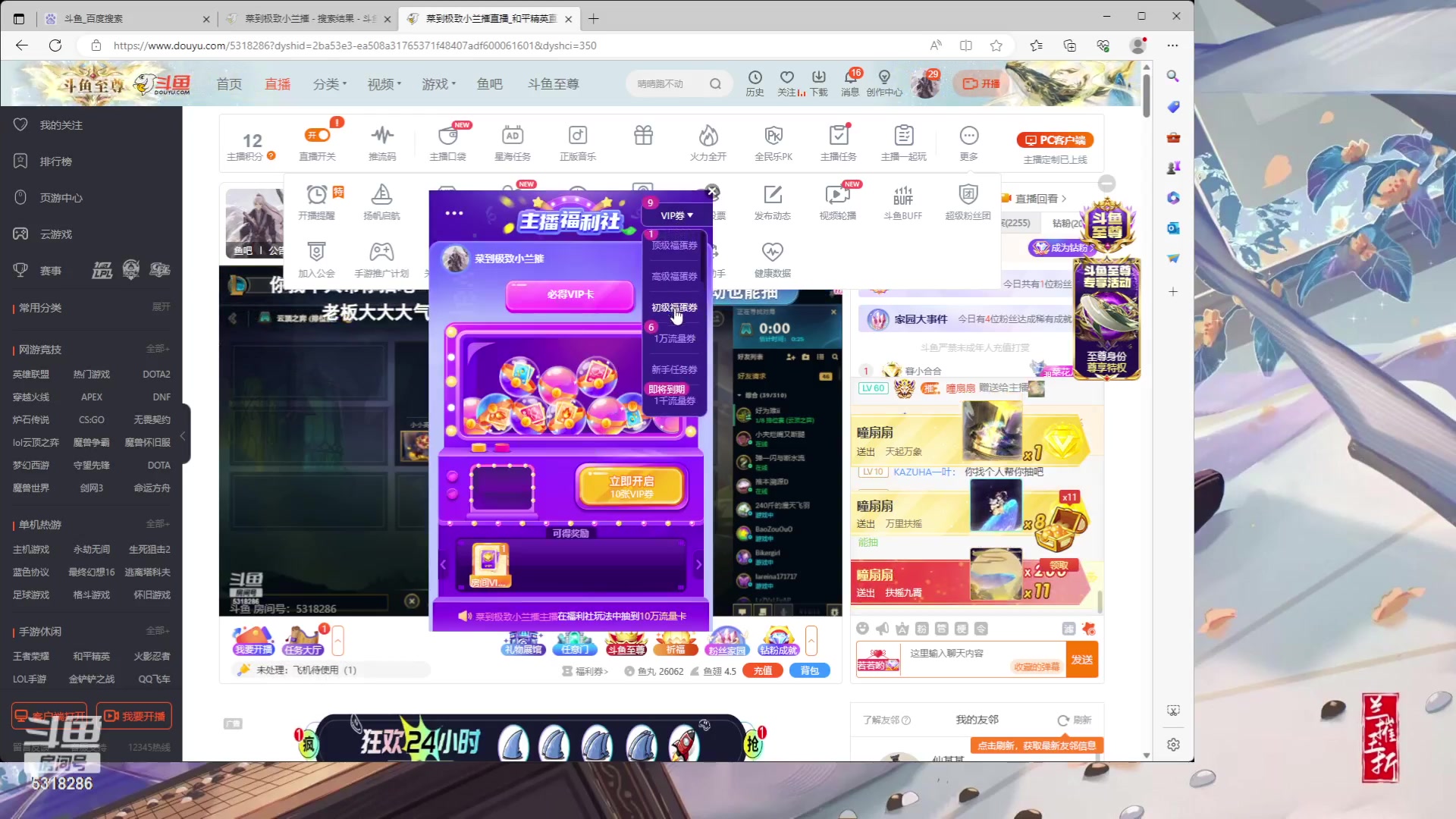
Task: Open the 推流码 stream key icon
Action: [382, 143]
